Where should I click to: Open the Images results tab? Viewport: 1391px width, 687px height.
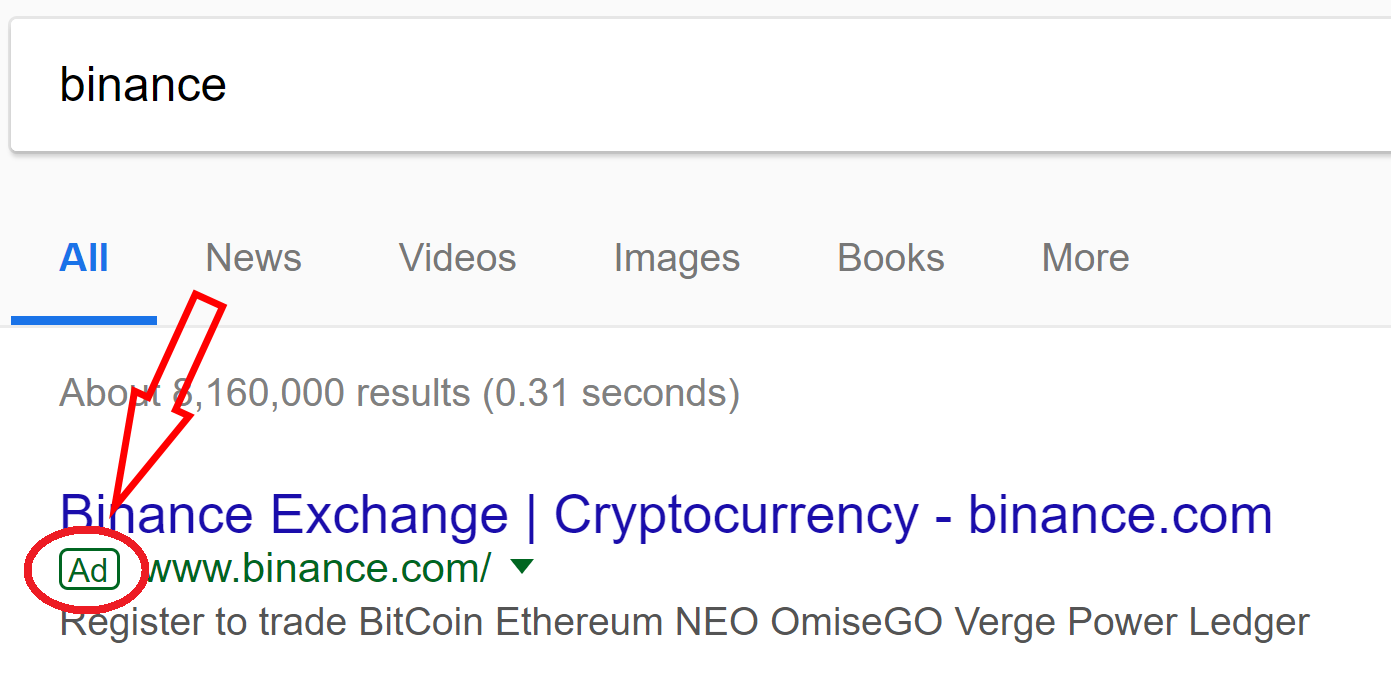tap(676, 258)
